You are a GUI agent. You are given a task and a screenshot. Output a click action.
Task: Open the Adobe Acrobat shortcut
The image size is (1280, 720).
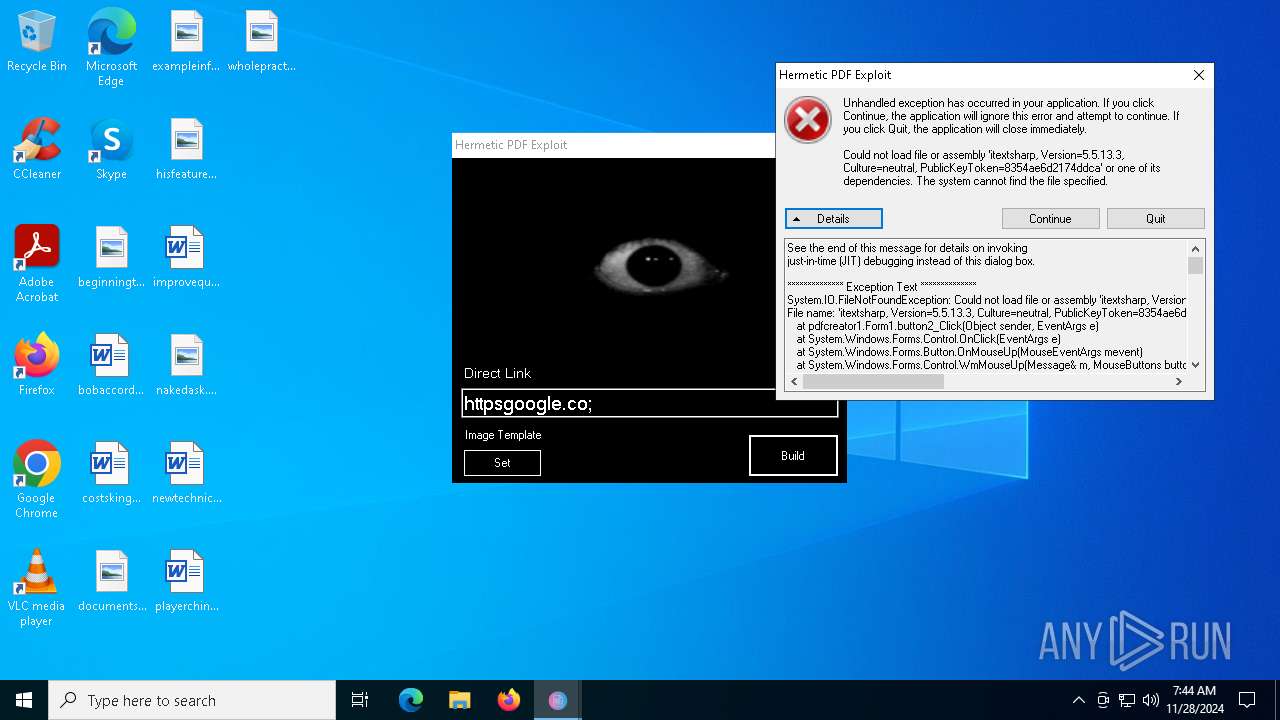click(37, 264)
